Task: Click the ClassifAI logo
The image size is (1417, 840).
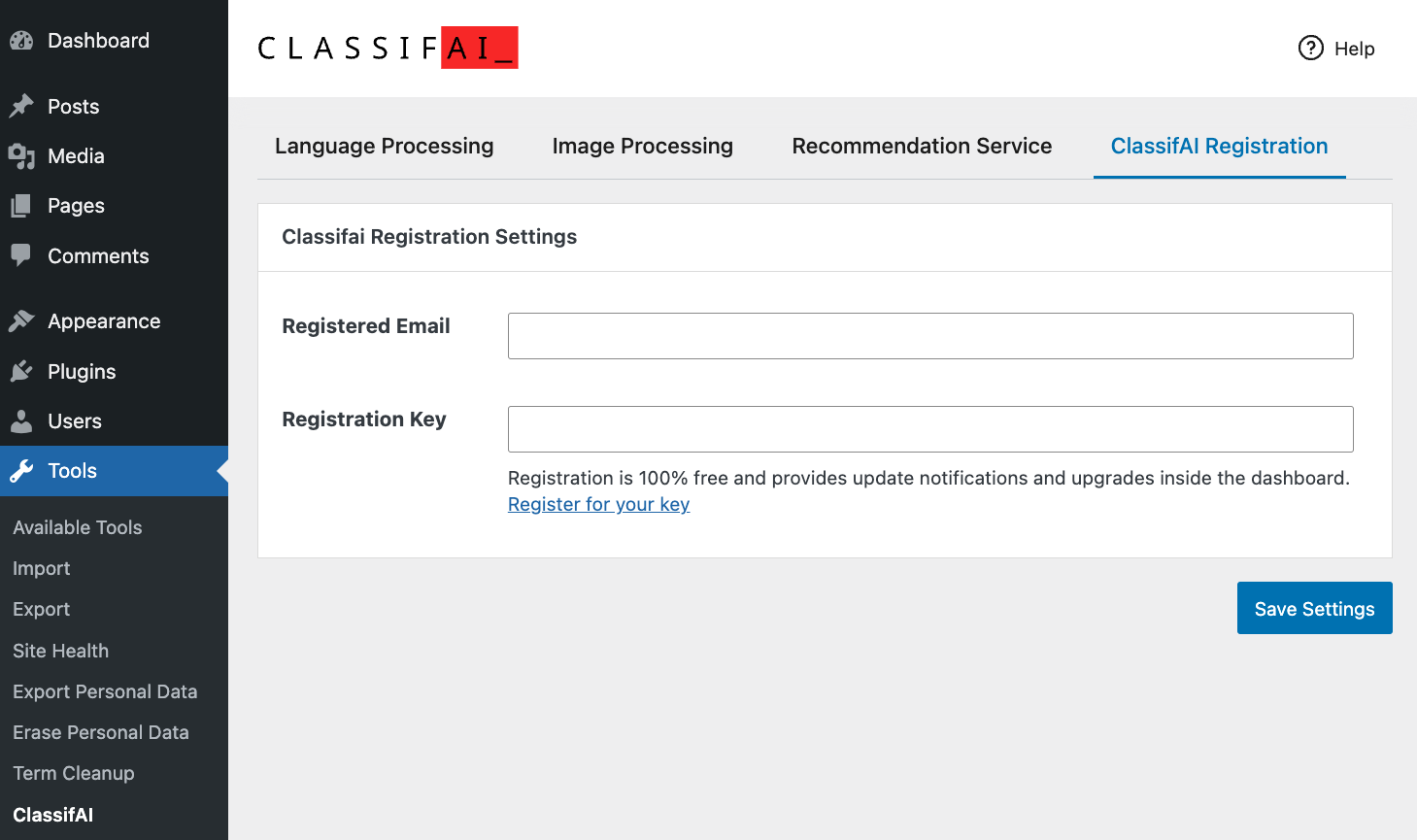Action: point(388,47)
